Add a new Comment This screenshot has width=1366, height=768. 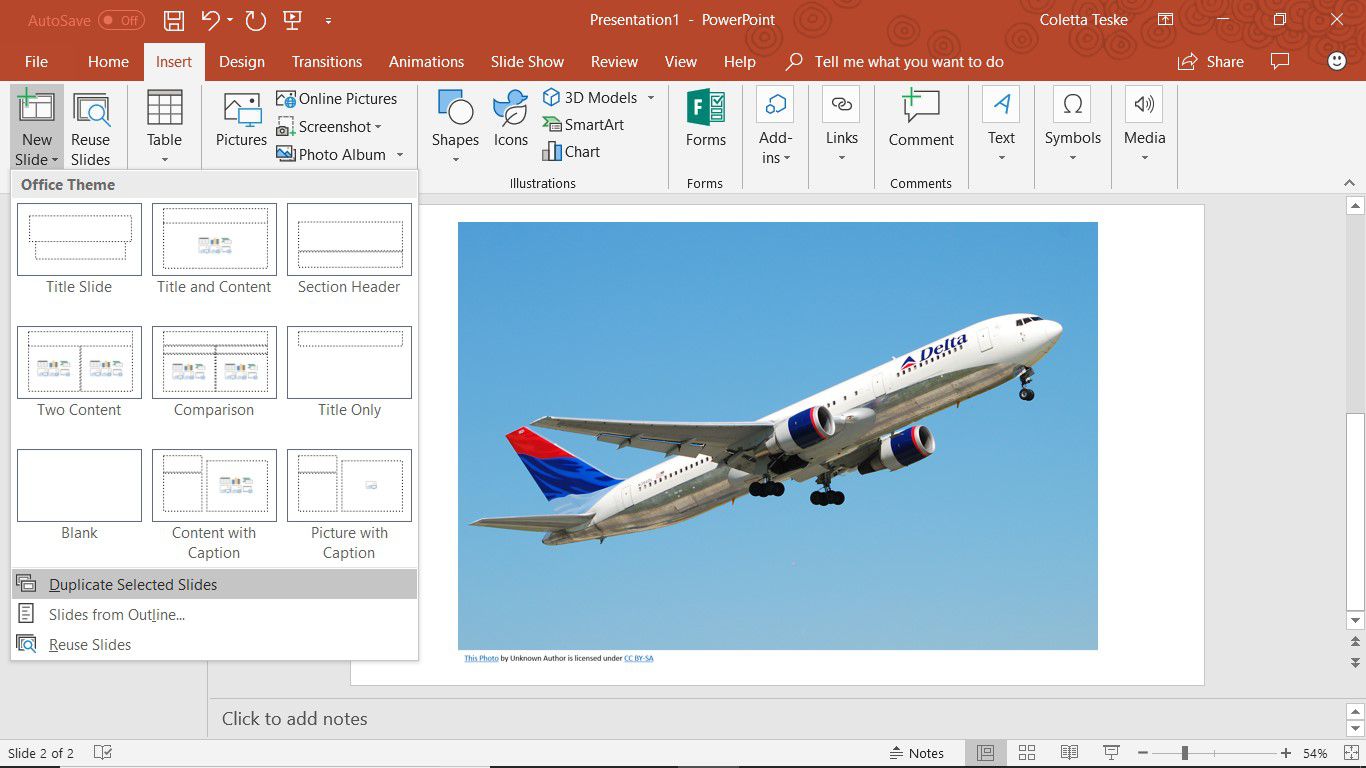(921, 120)
